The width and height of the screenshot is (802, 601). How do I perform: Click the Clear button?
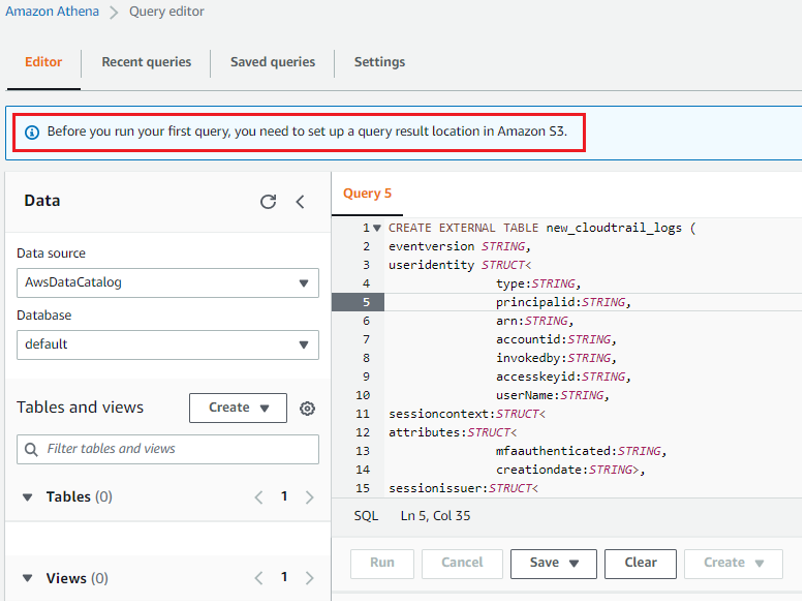click(x=640, y=564)
